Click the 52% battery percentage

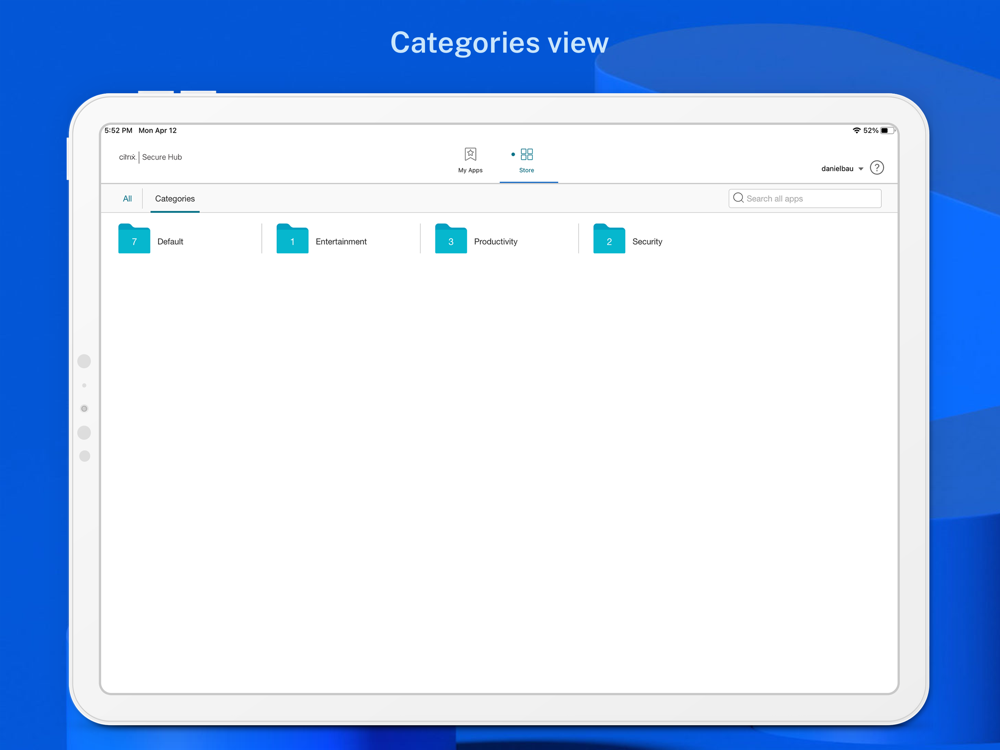pos(871,130)
